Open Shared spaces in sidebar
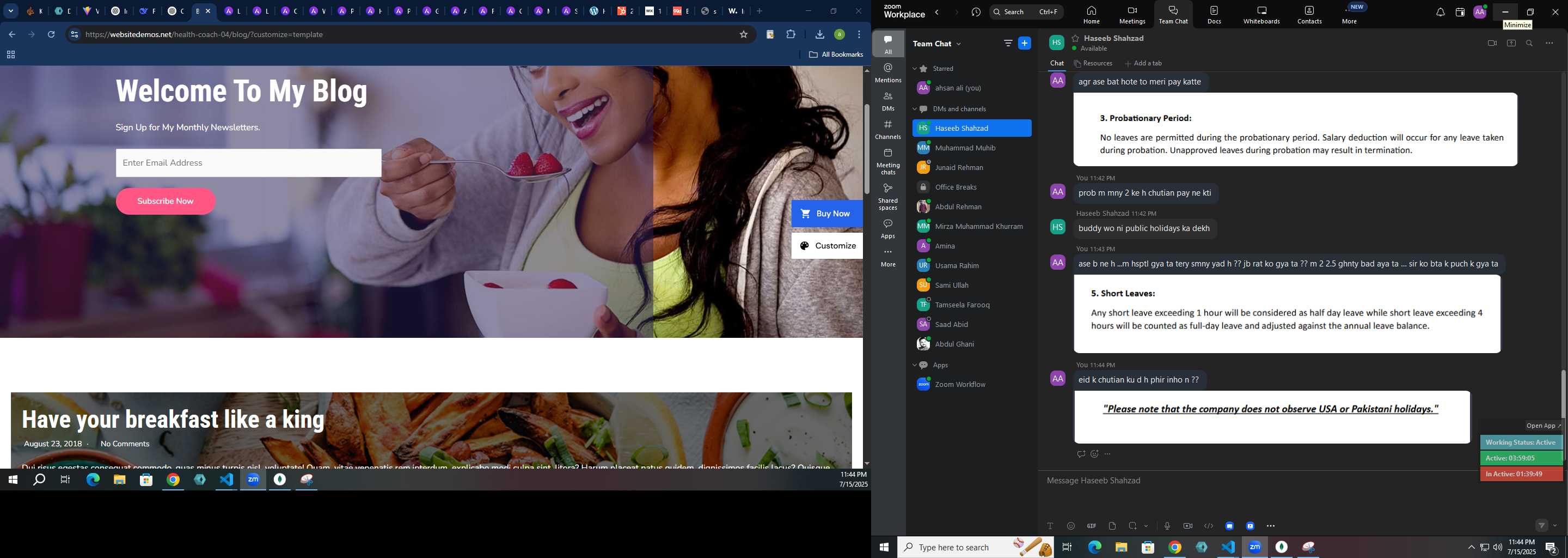 (x=888, y=197)
